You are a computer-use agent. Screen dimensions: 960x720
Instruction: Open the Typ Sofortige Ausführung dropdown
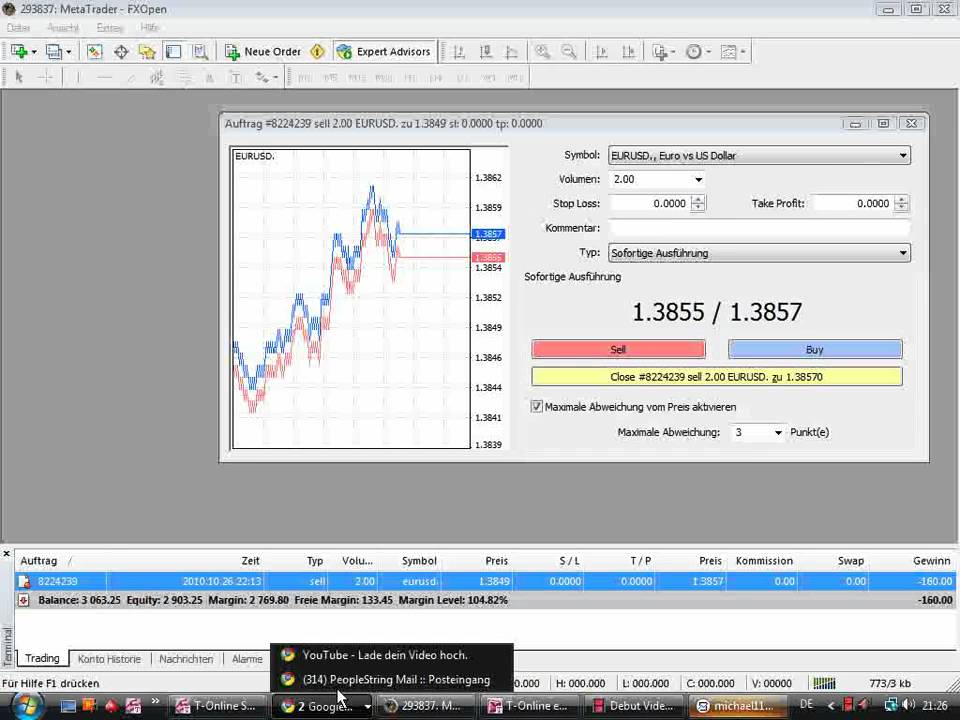759,253
